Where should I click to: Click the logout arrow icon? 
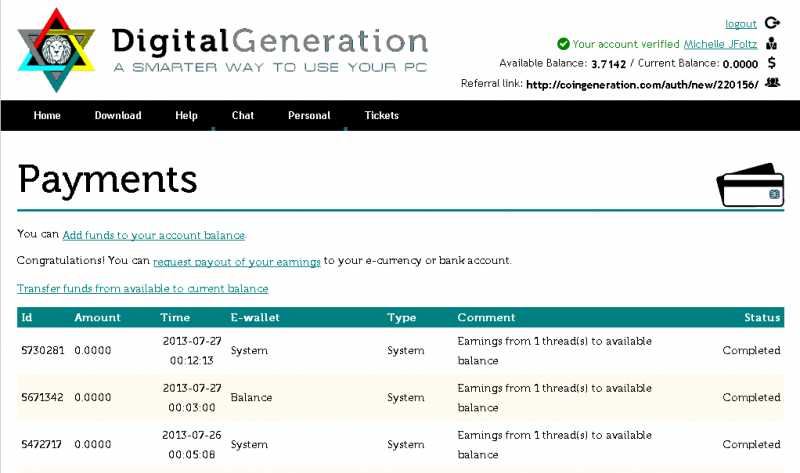[772, 23]
